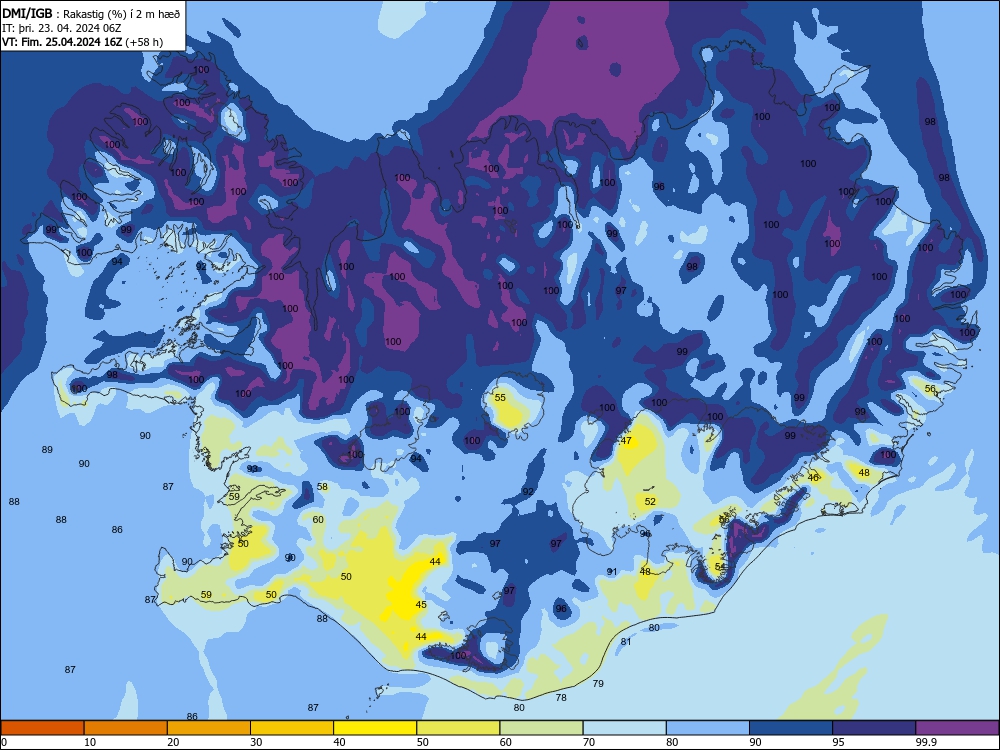The image size is (1000, 750).
Task: Click the map value "58"
Action: [322, 487]
